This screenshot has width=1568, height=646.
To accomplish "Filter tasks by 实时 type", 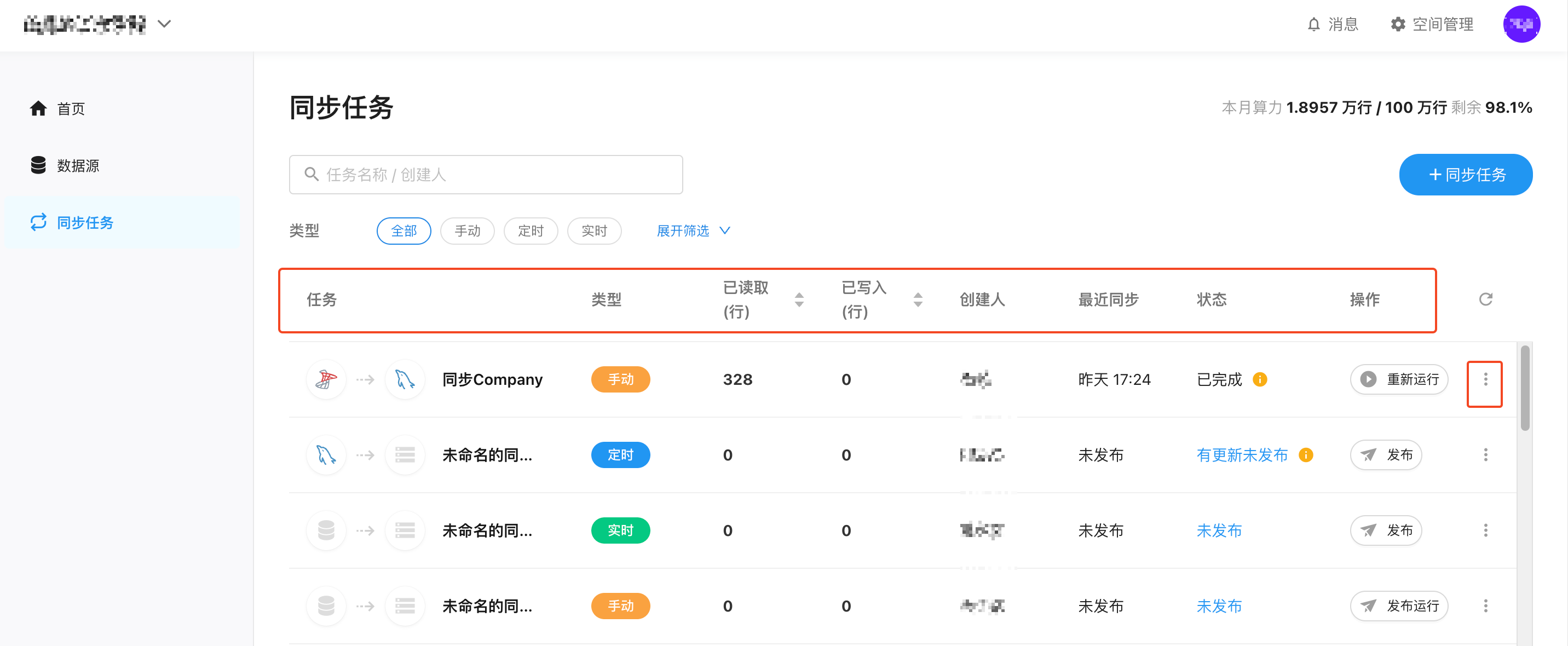I will (x=593, y=231).
